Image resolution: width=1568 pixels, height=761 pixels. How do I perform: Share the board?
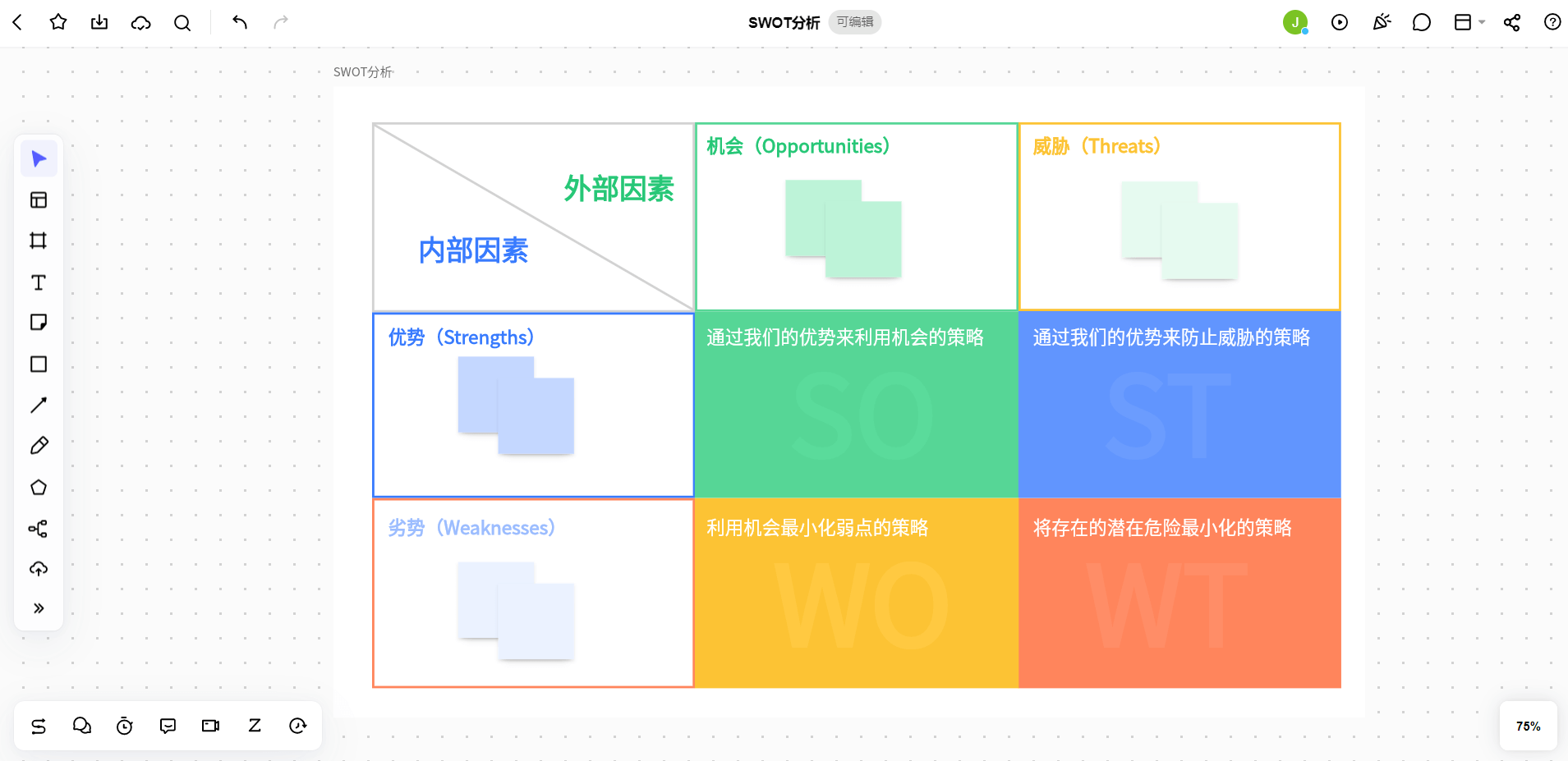click(1512, 22)
